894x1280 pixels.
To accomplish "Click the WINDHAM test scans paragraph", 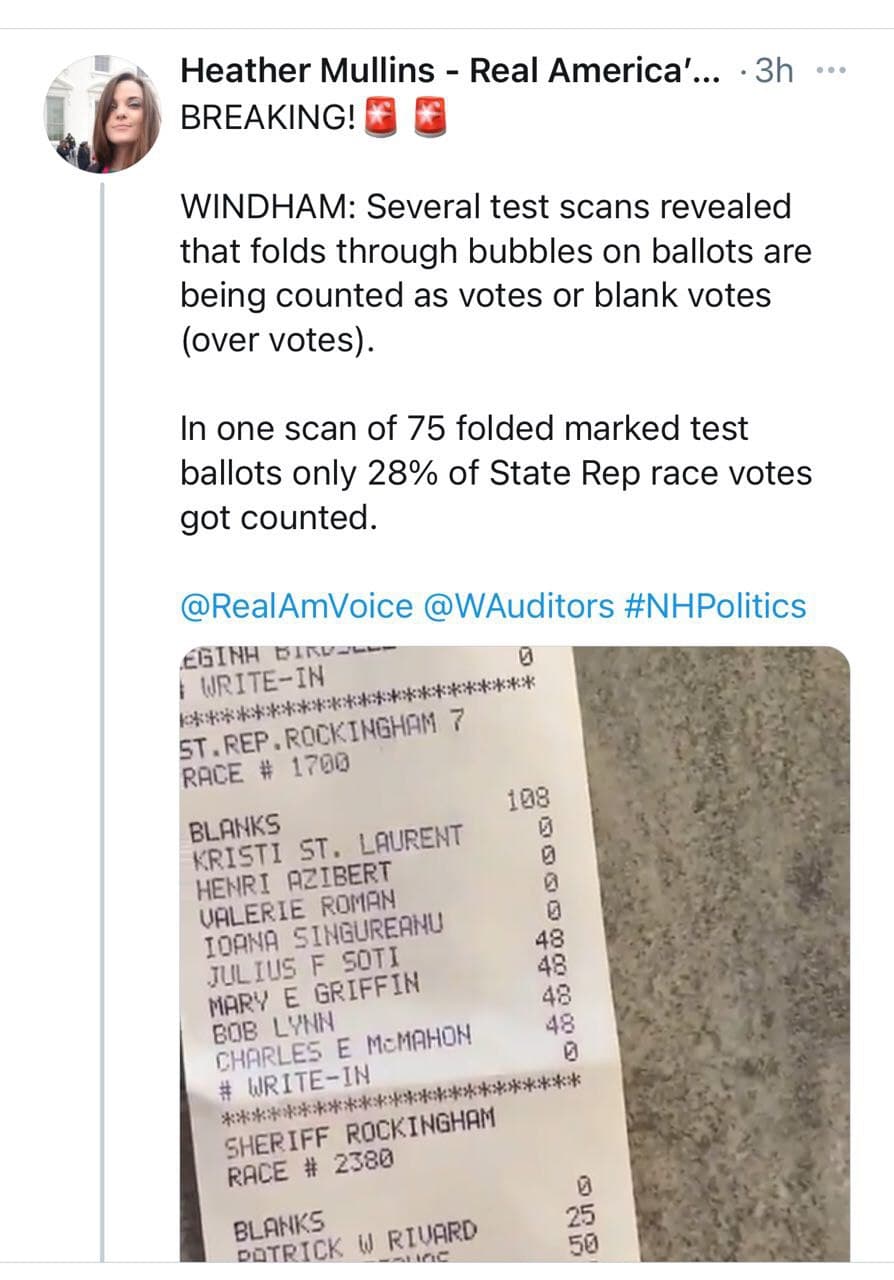I will (x=494, y=274).
